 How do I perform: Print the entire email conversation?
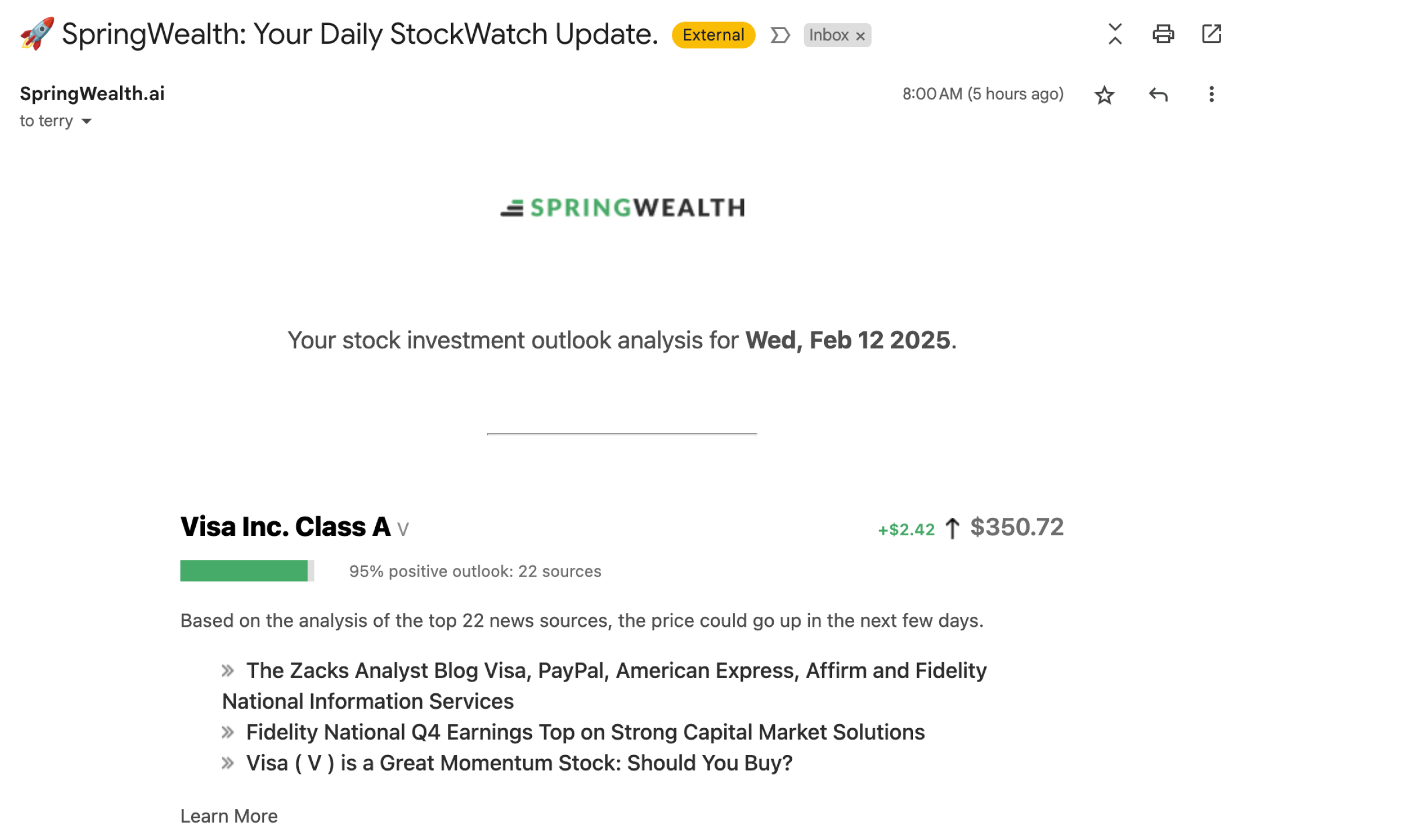click(1163, 34)
